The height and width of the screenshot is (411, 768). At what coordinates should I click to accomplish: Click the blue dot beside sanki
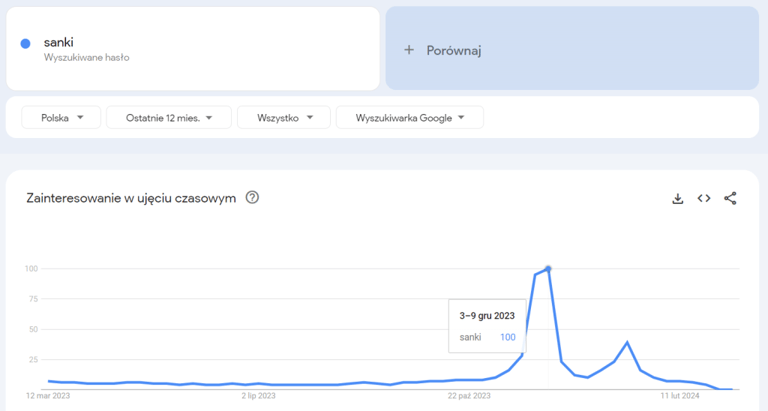click(25, 43)
